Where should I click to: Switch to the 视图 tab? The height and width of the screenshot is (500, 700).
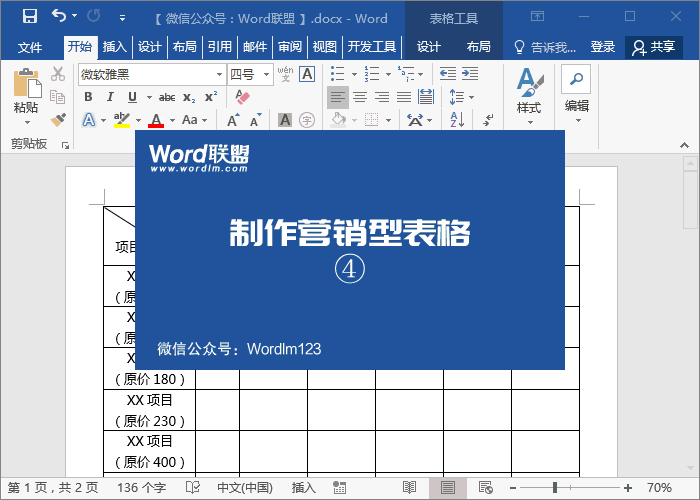click(325, 46)
